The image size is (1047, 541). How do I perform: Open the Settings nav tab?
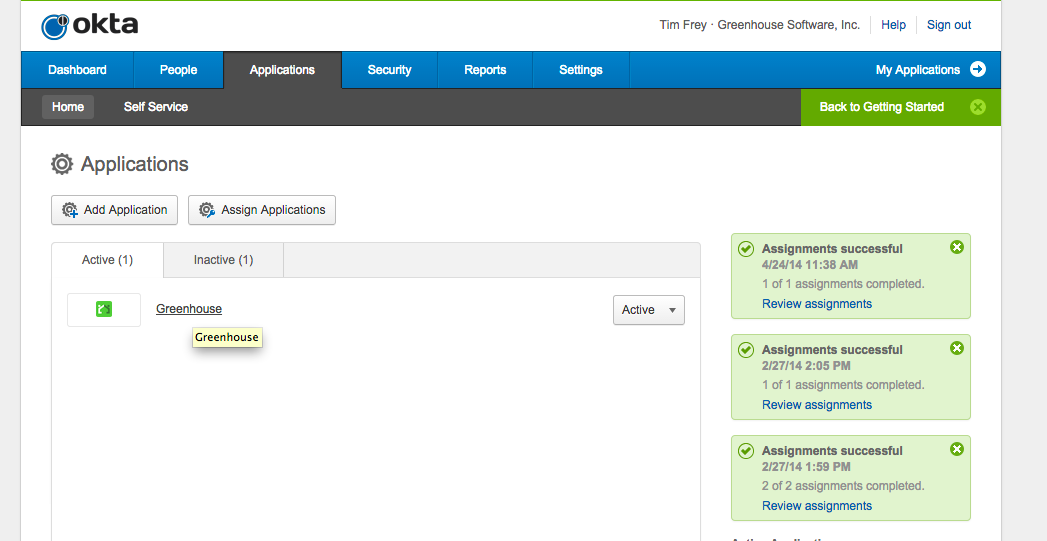[581, 69]
